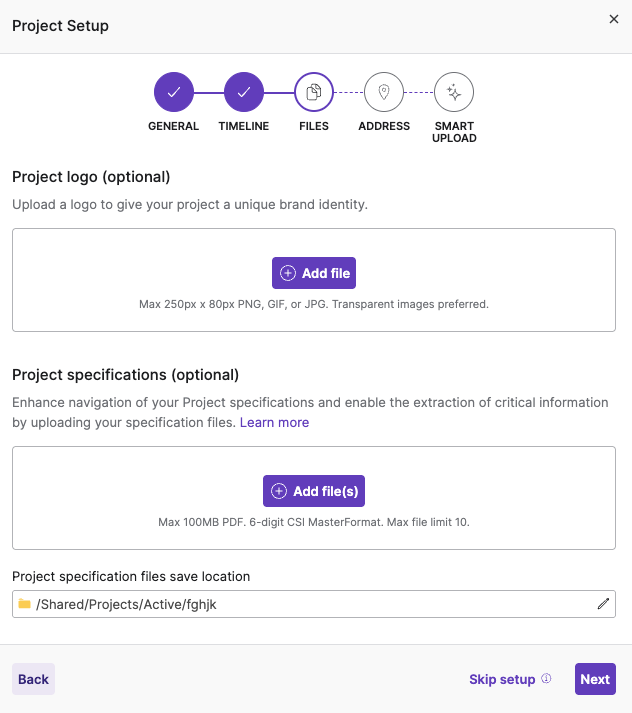This screenshot has width=632, height=713.
Task: Select the Files step icon
Action: coord(314,92)
